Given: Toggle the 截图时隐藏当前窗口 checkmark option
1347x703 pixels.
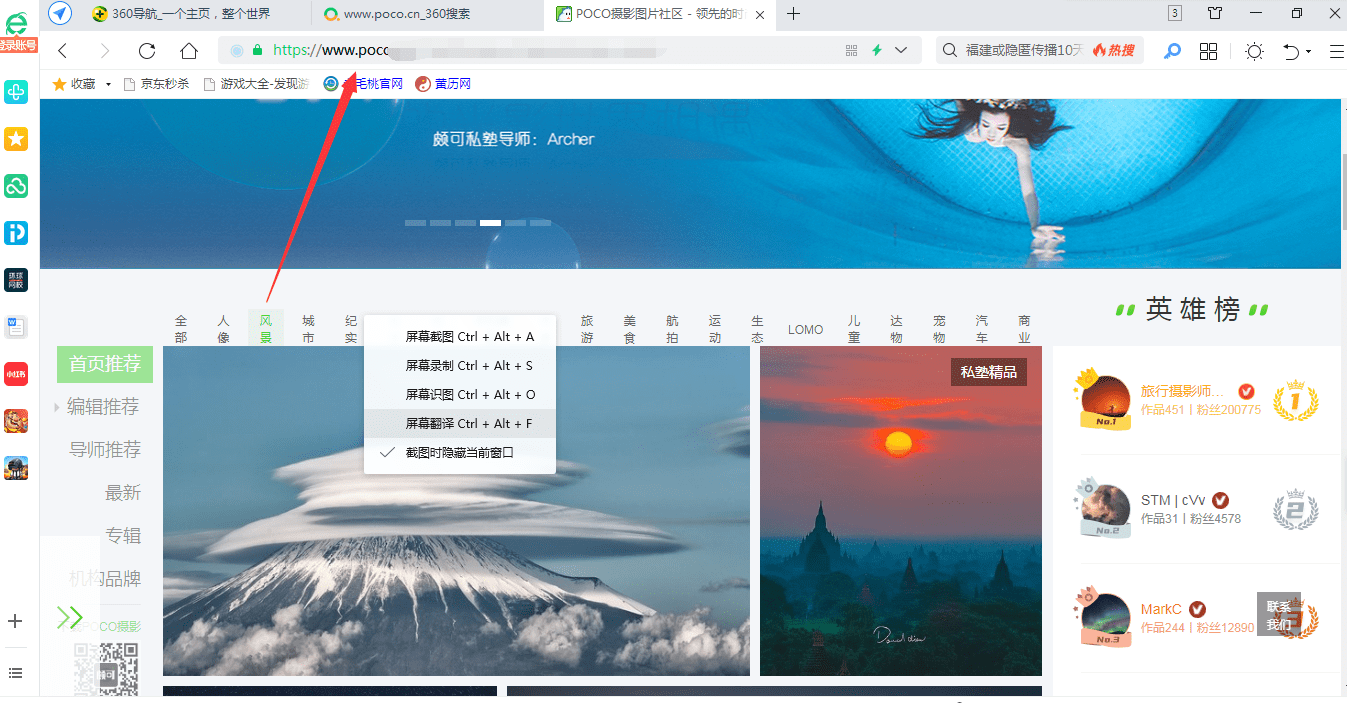Looking at the screenshot, I should pos(459,452).
